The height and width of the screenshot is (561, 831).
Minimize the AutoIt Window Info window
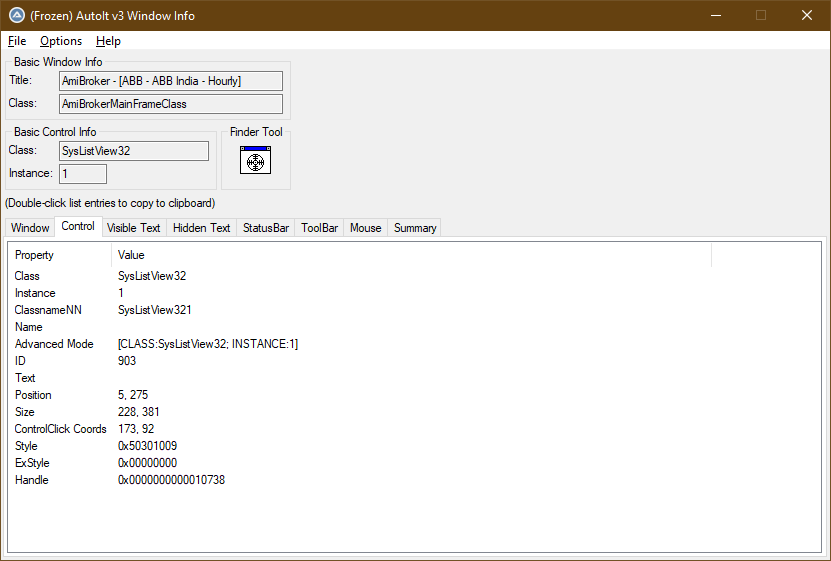(x=716, y=15)
